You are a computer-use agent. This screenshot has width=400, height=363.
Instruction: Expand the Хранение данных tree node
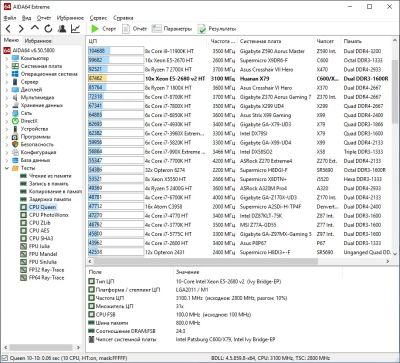pos(7,105)
